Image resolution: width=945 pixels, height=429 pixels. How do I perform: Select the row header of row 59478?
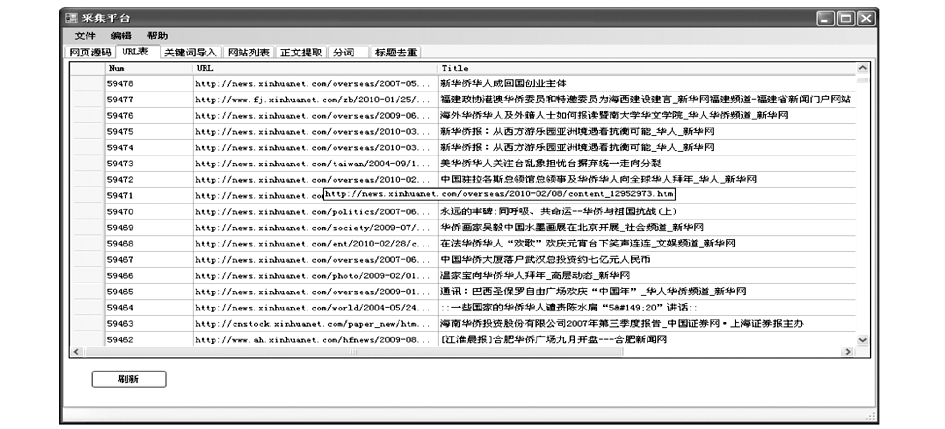tap(87, 83)
